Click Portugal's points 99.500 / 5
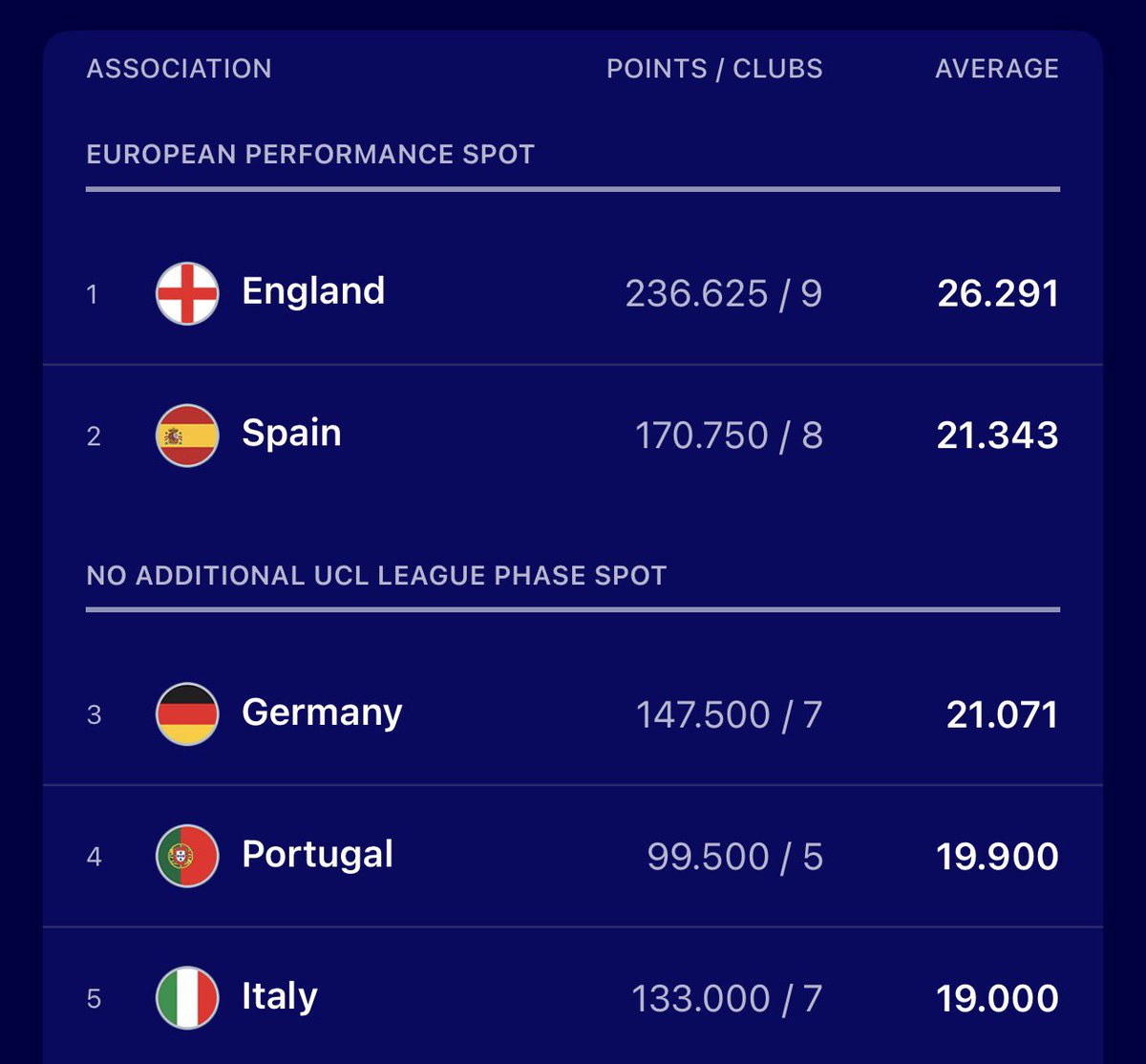The width and height of the screenshot is (1146, 1064). (734, 857)
